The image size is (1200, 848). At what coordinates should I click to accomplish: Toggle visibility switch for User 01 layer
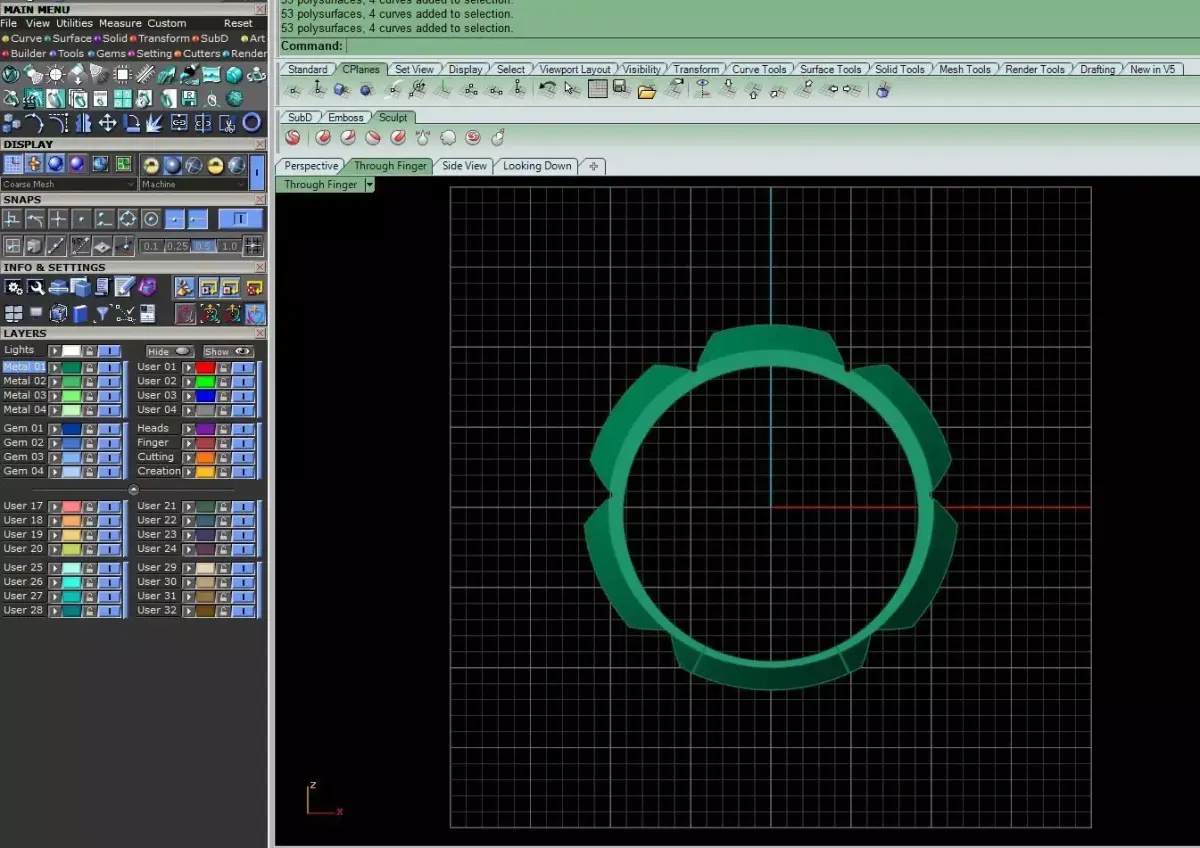(x=244, y=367)
